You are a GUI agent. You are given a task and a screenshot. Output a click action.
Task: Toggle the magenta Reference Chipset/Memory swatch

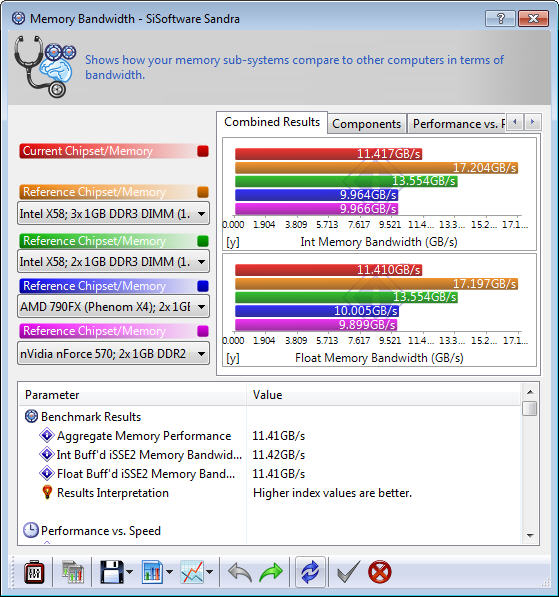click(x=203, y=331)
